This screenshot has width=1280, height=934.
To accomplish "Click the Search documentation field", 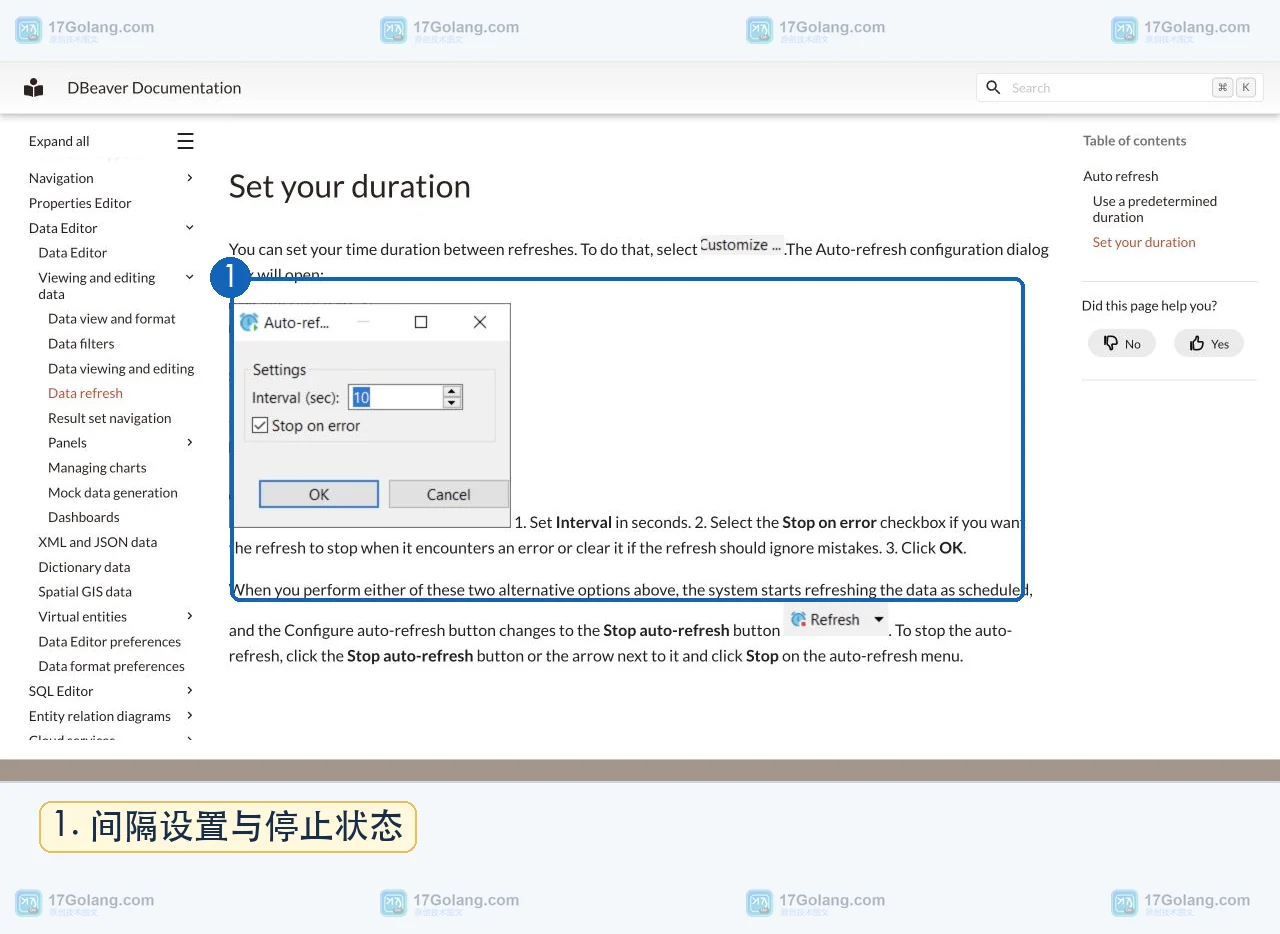I will pyautogui.click(x=1120, y=88).
